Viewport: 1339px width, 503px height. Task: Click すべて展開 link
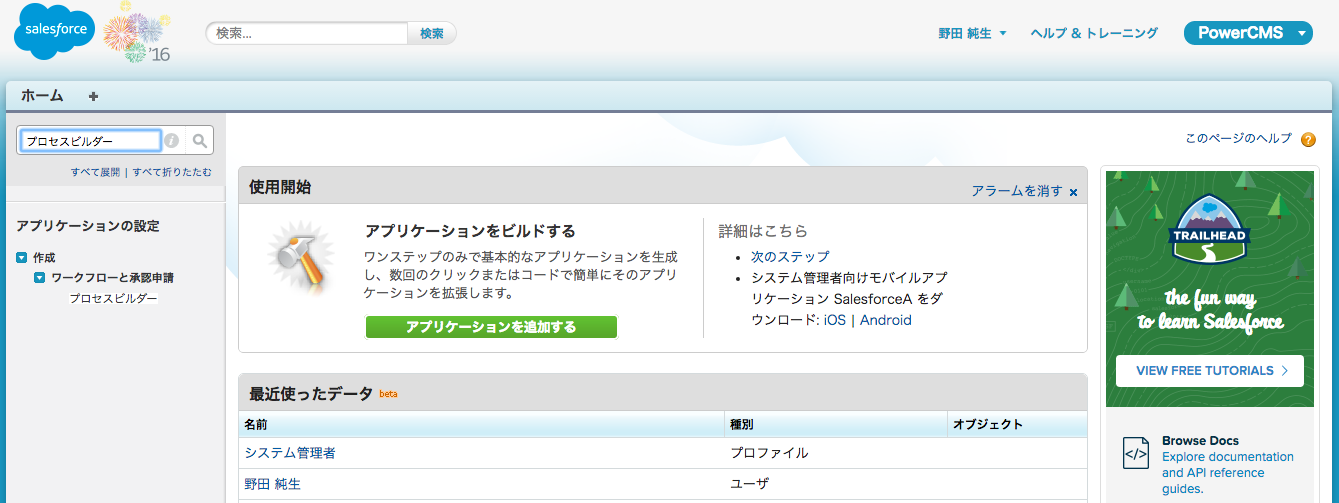95,172
